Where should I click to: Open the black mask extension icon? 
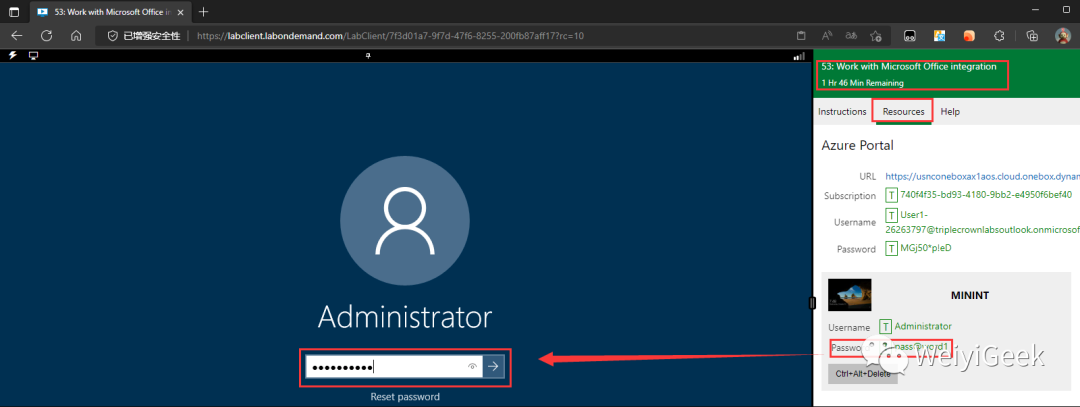pos(910,36)
